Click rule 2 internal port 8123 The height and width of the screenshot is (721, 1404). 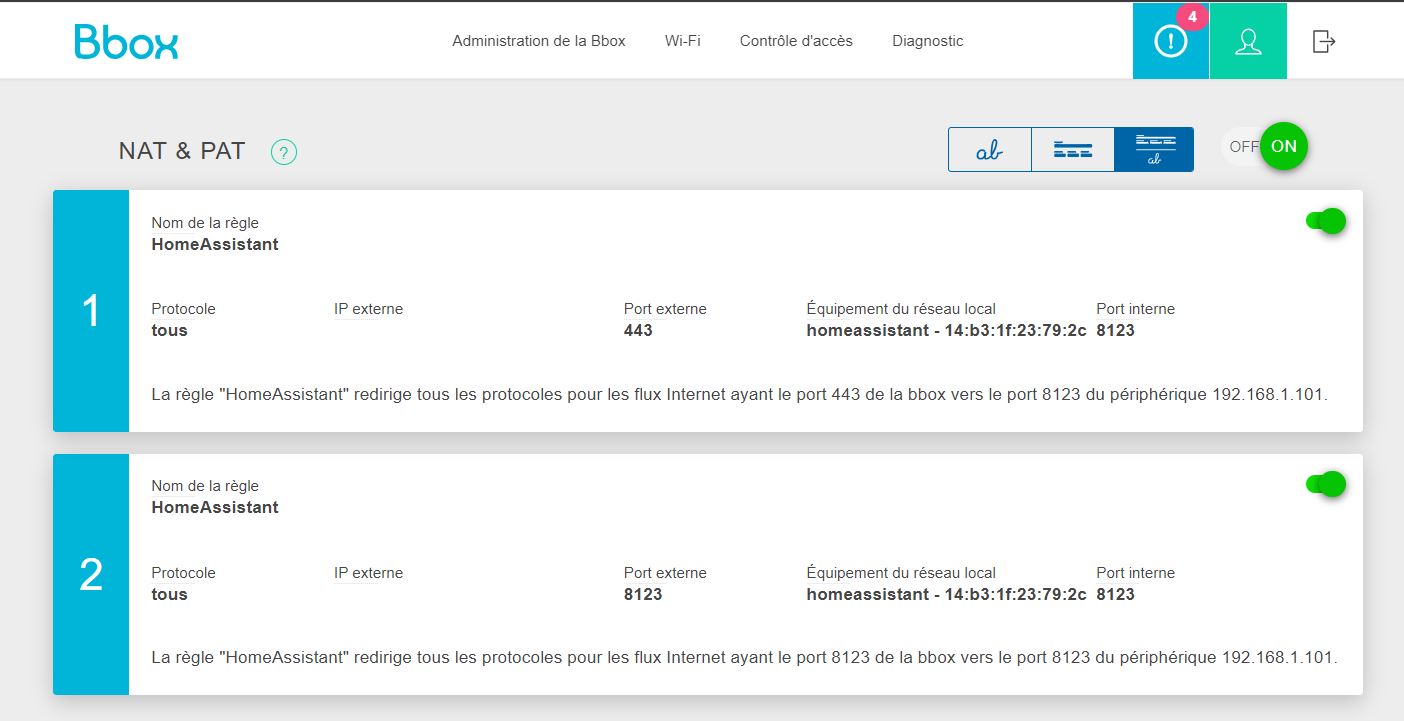tap(1116, 594)
